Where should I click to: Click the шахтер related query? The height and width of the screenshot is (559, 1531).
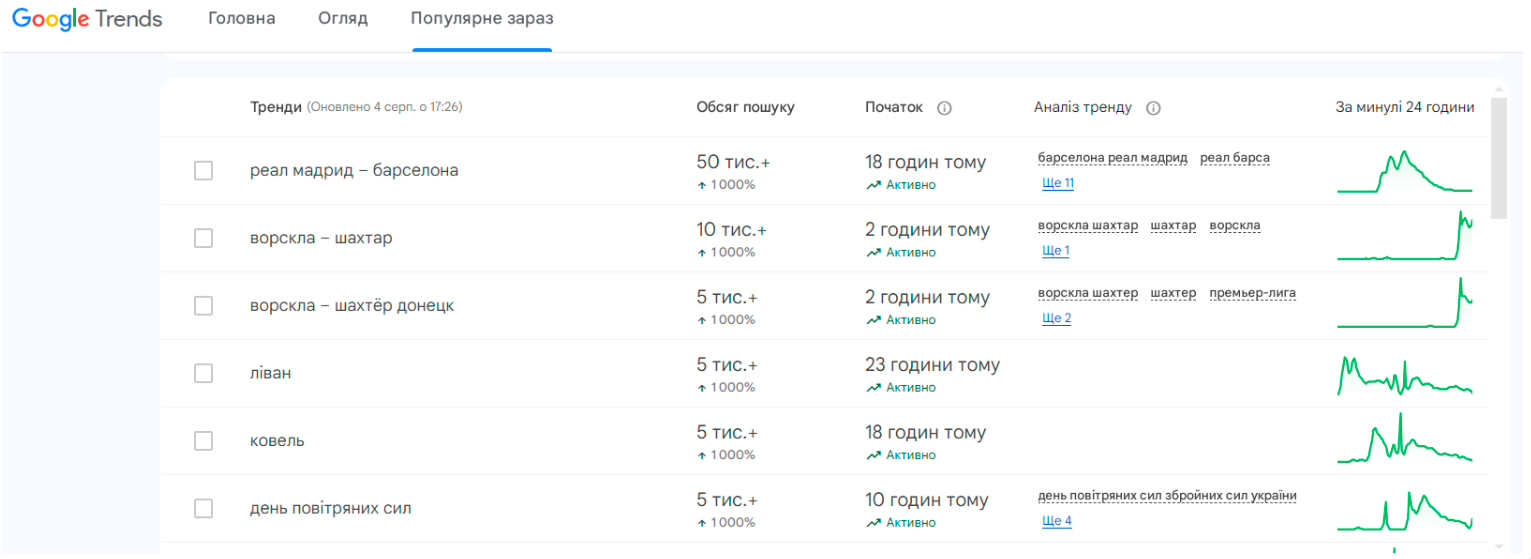point(1173,293)
